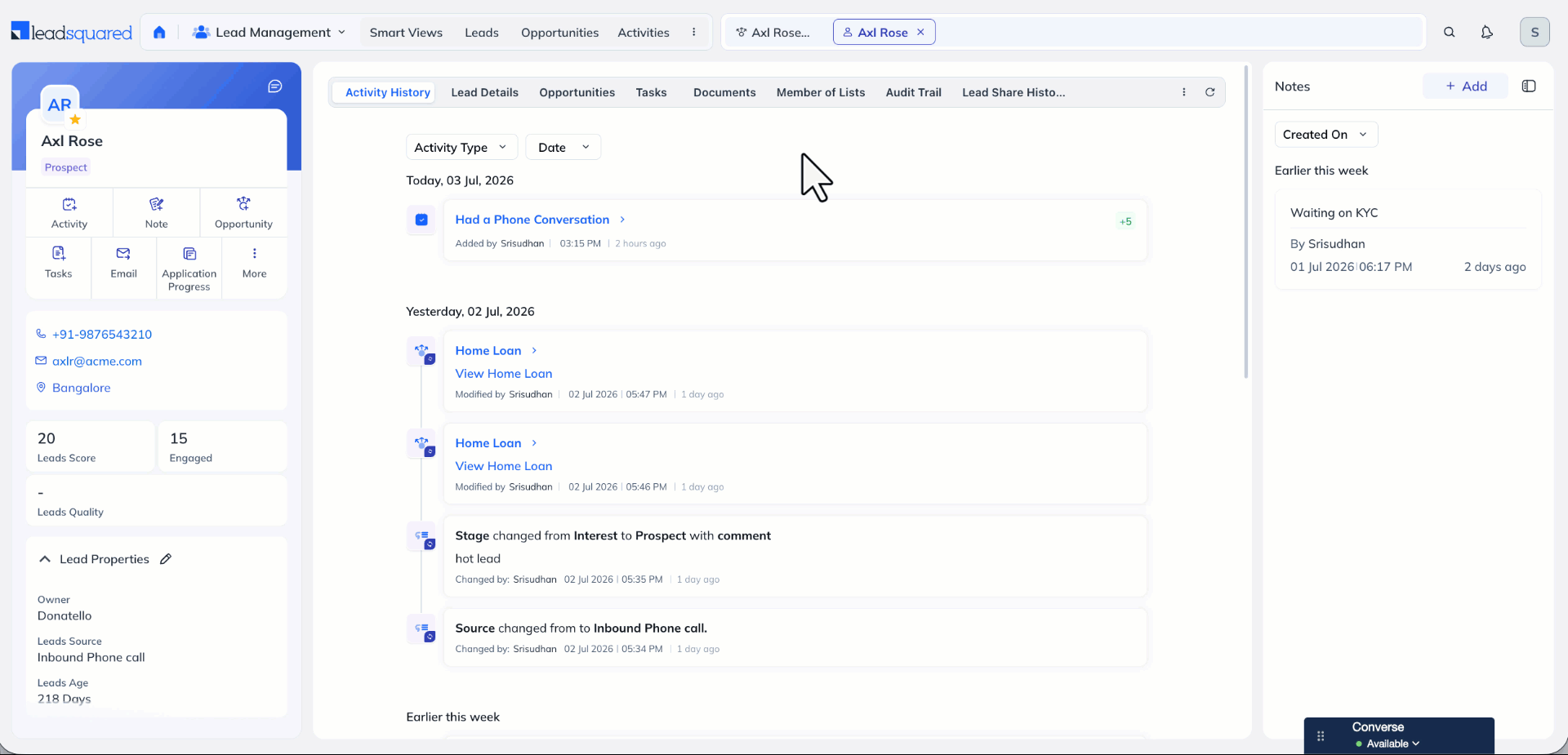Select the Prospect stage badge

66,167
